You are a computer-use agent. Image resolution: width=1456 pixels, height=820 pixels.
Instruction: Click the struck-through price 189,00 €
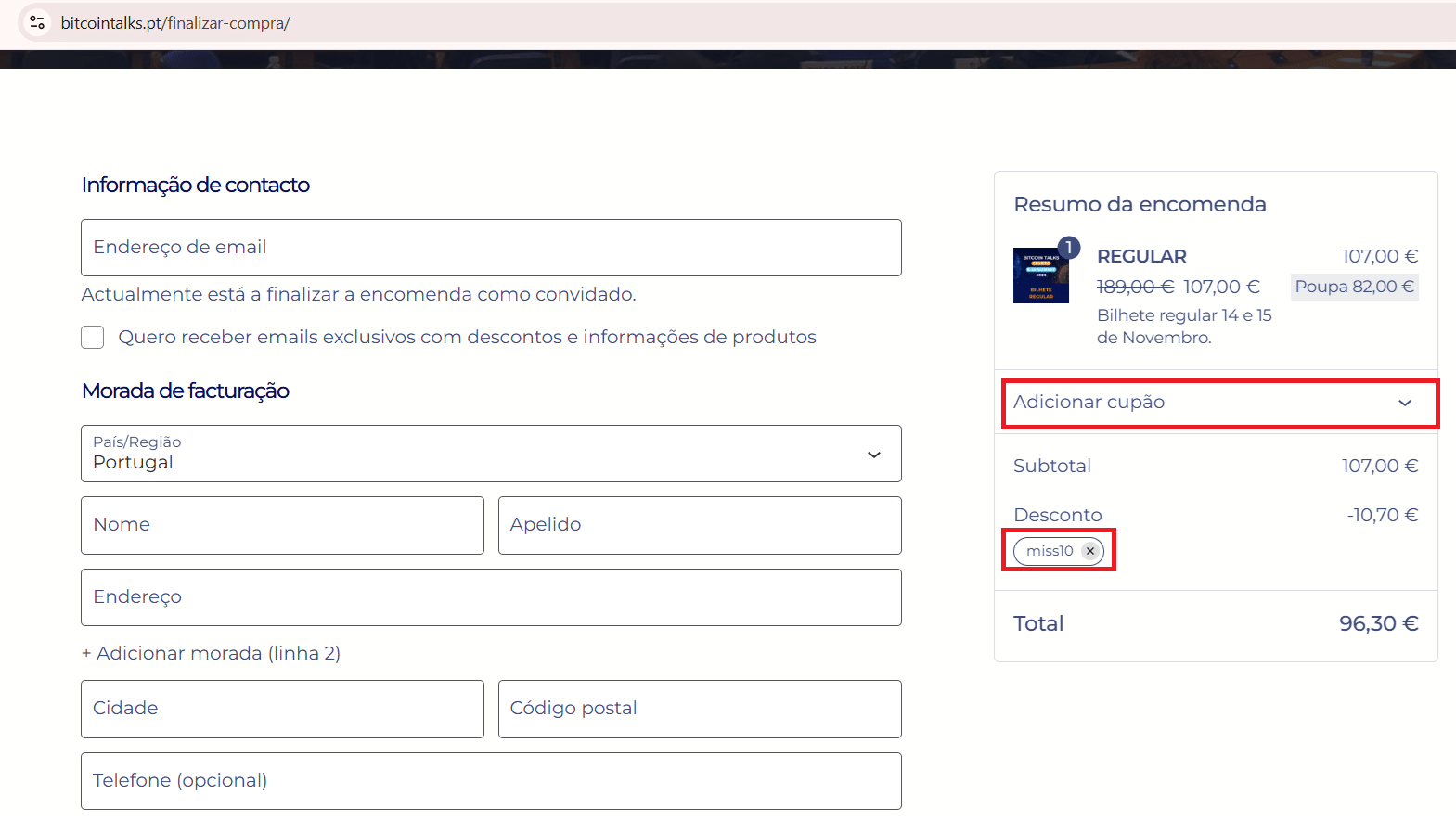[x=1135, y=287]
